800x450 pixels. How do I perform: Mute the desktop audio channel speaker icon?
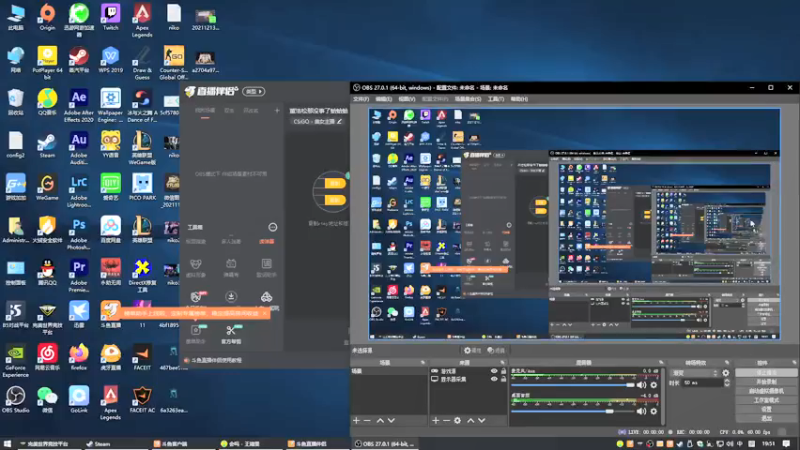(x=641, y=411)
